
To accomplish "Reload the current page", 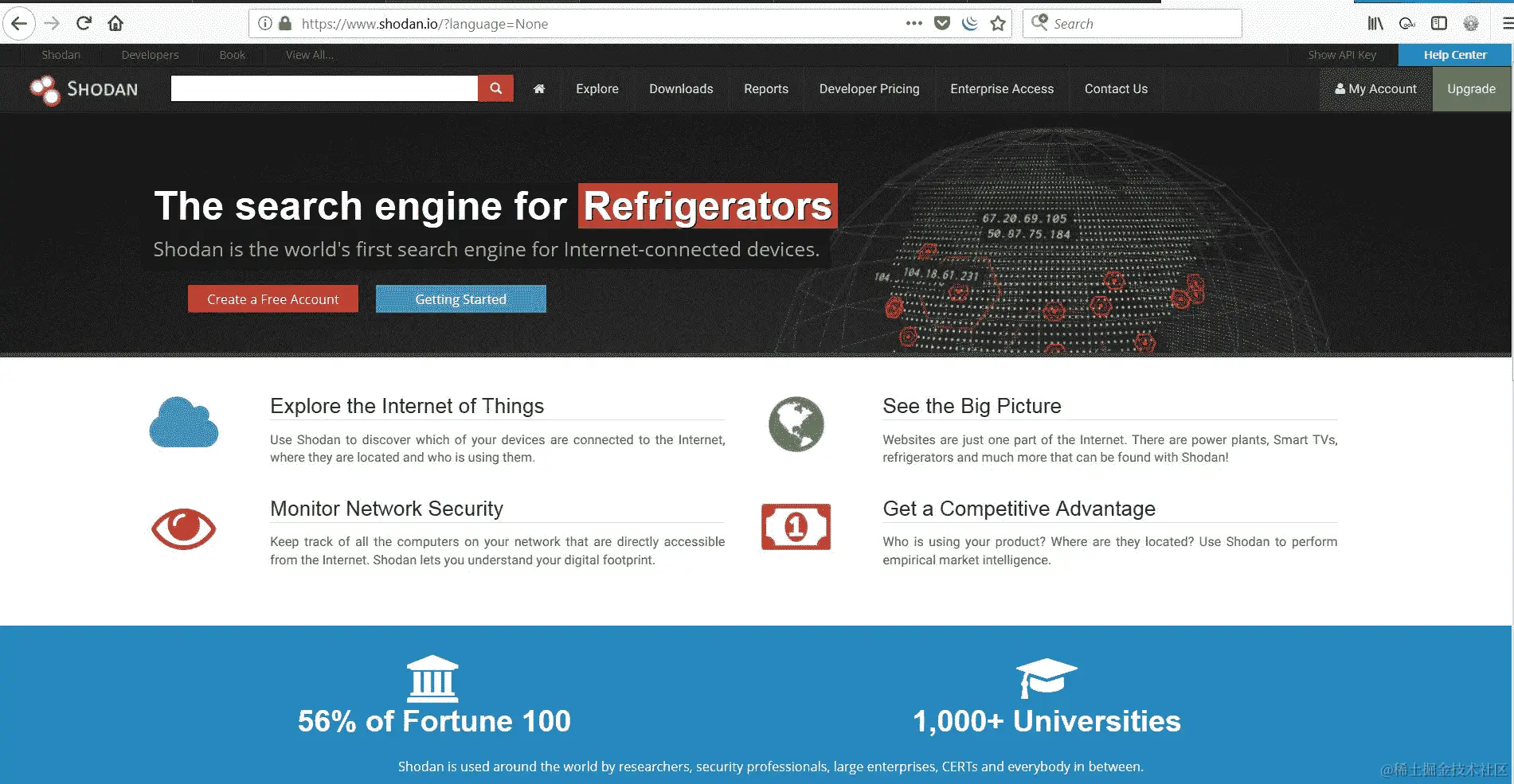I will [x=84, y=24].
